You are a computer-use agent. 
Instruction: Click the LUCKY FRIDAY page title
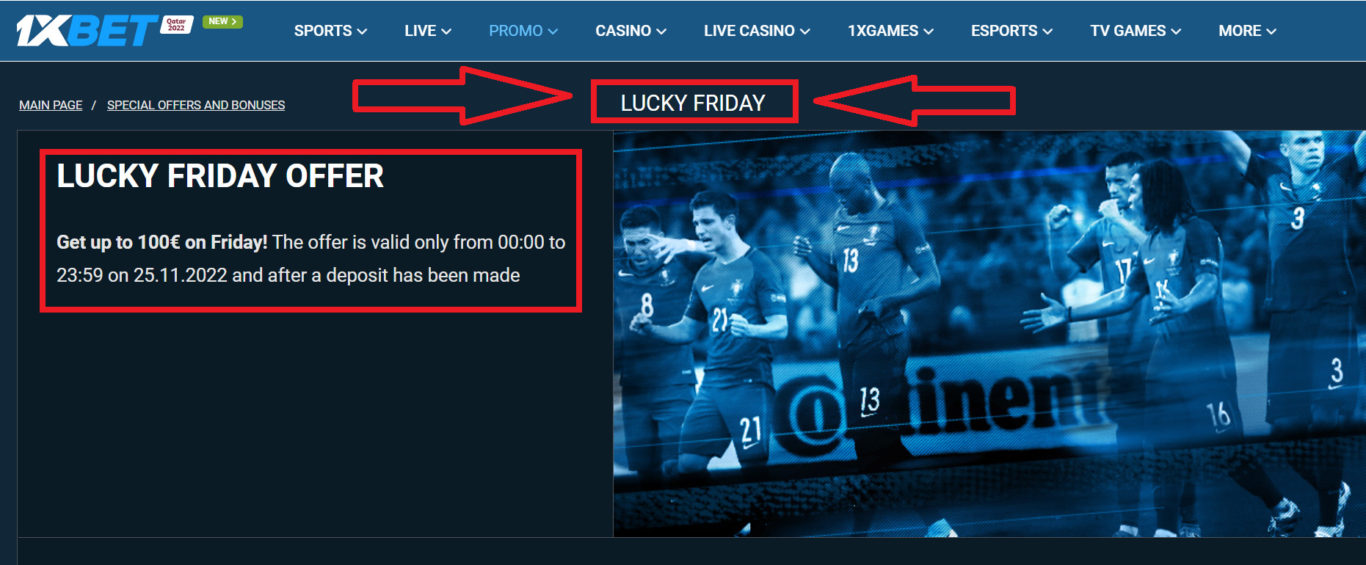[x=693, y=103]
